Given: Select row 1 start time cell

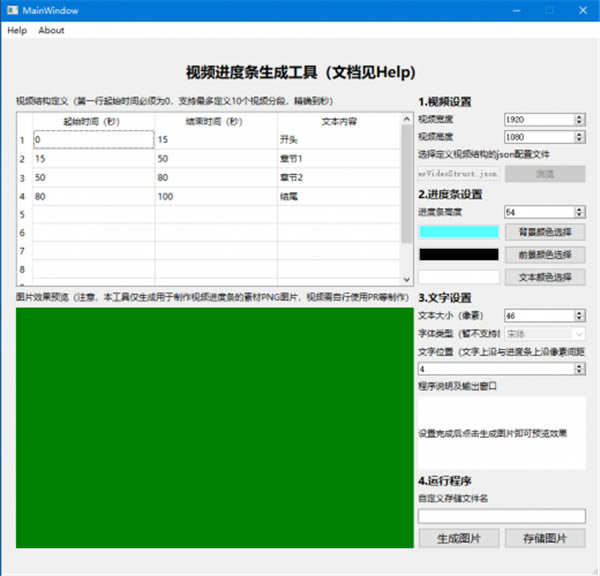Looking at the screenshot, I should point(93,139).
